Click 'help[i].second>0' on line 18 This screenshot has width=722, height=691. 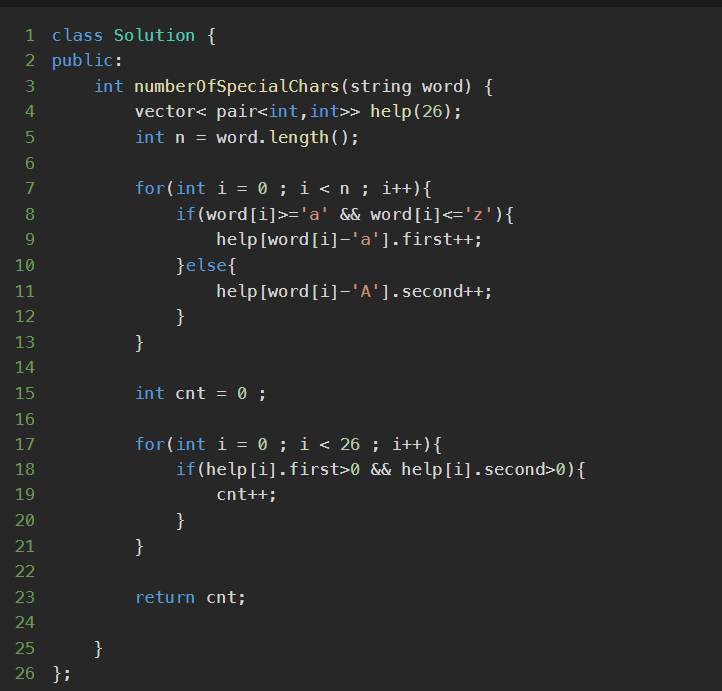tap(483, 470)
